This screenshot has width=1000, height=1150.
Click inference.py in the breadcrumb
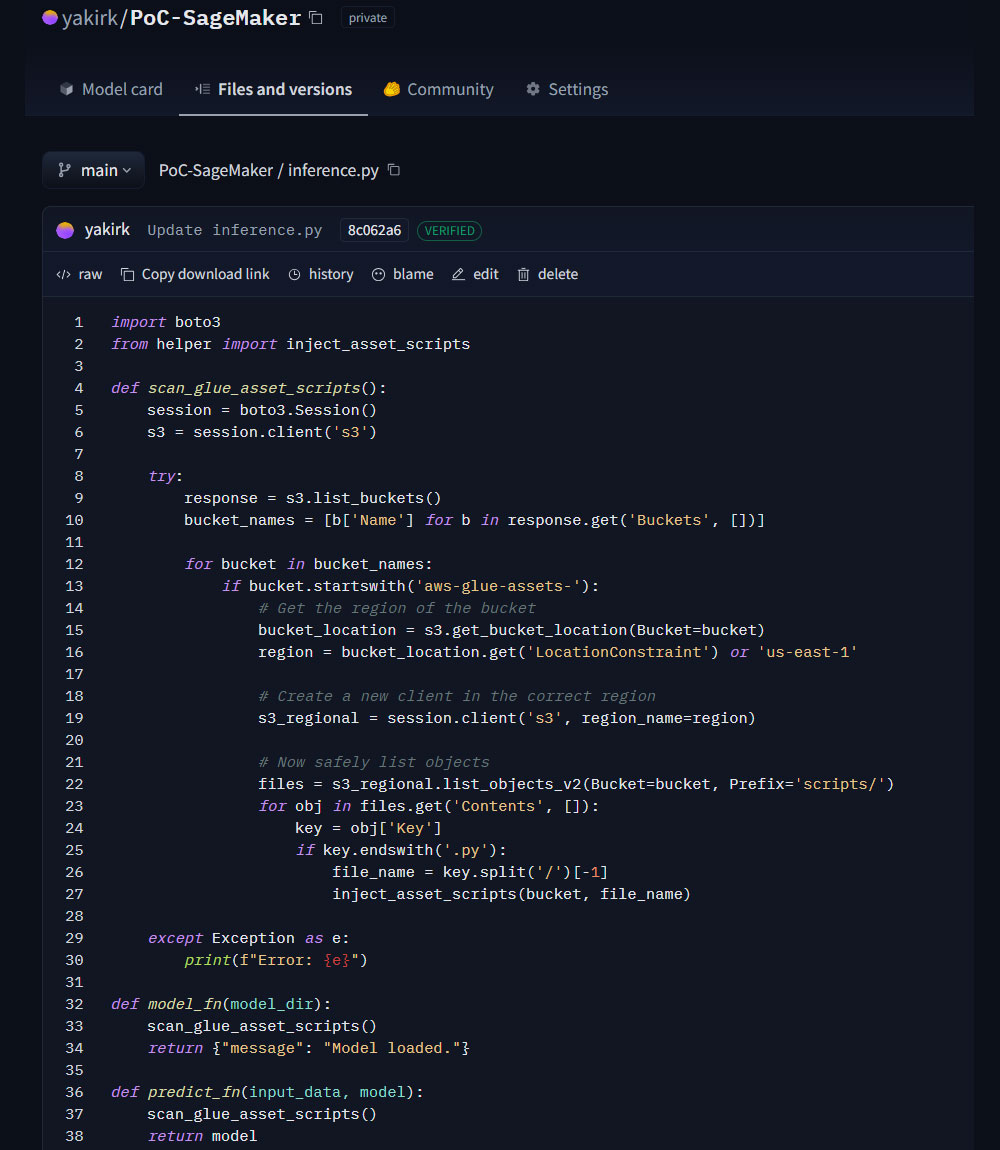tap(333, 170)
